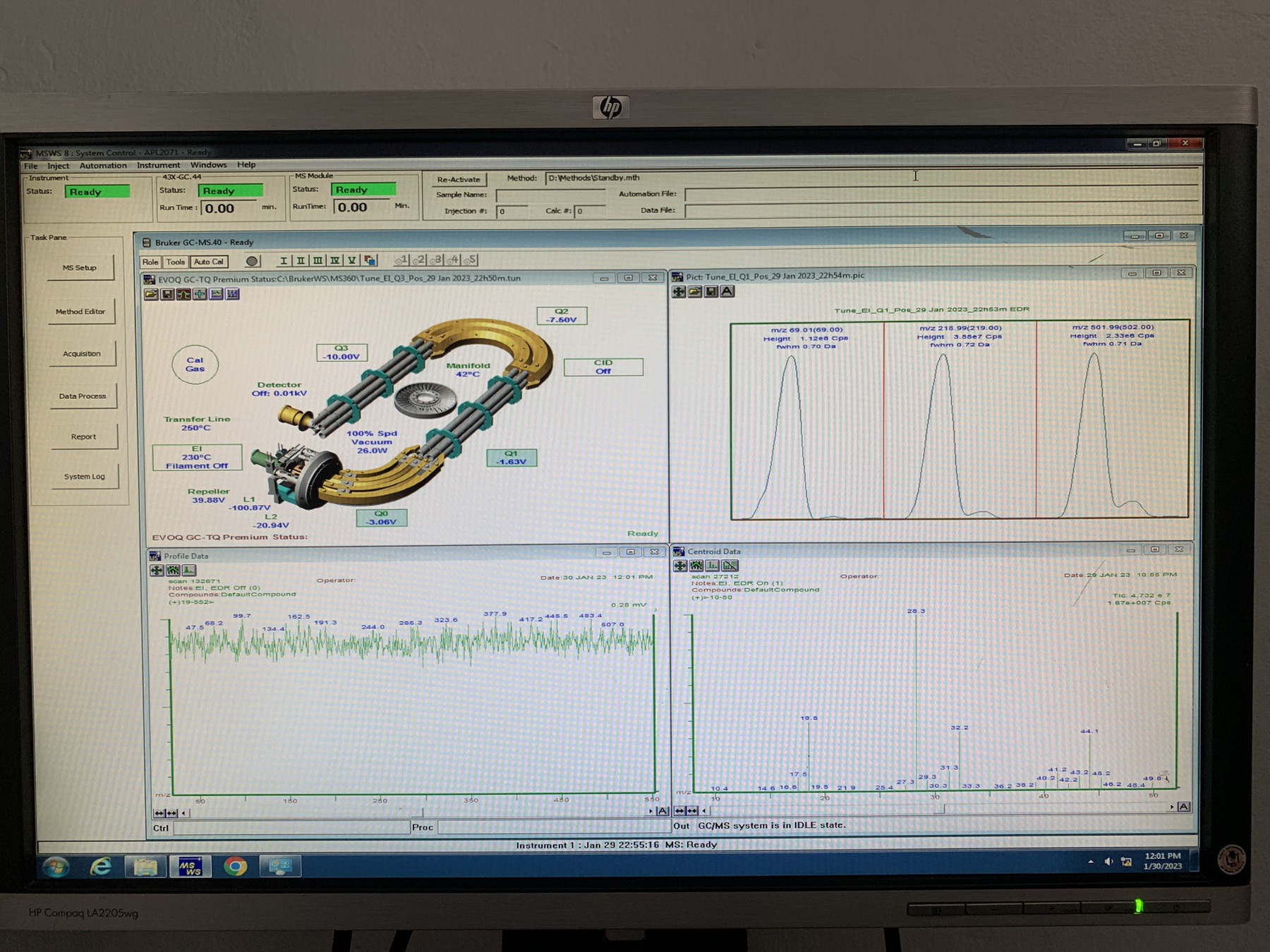1270x952 pixels.
Task: Click the save disk icon in EVOQ status window
Action: tap(168, 294)
